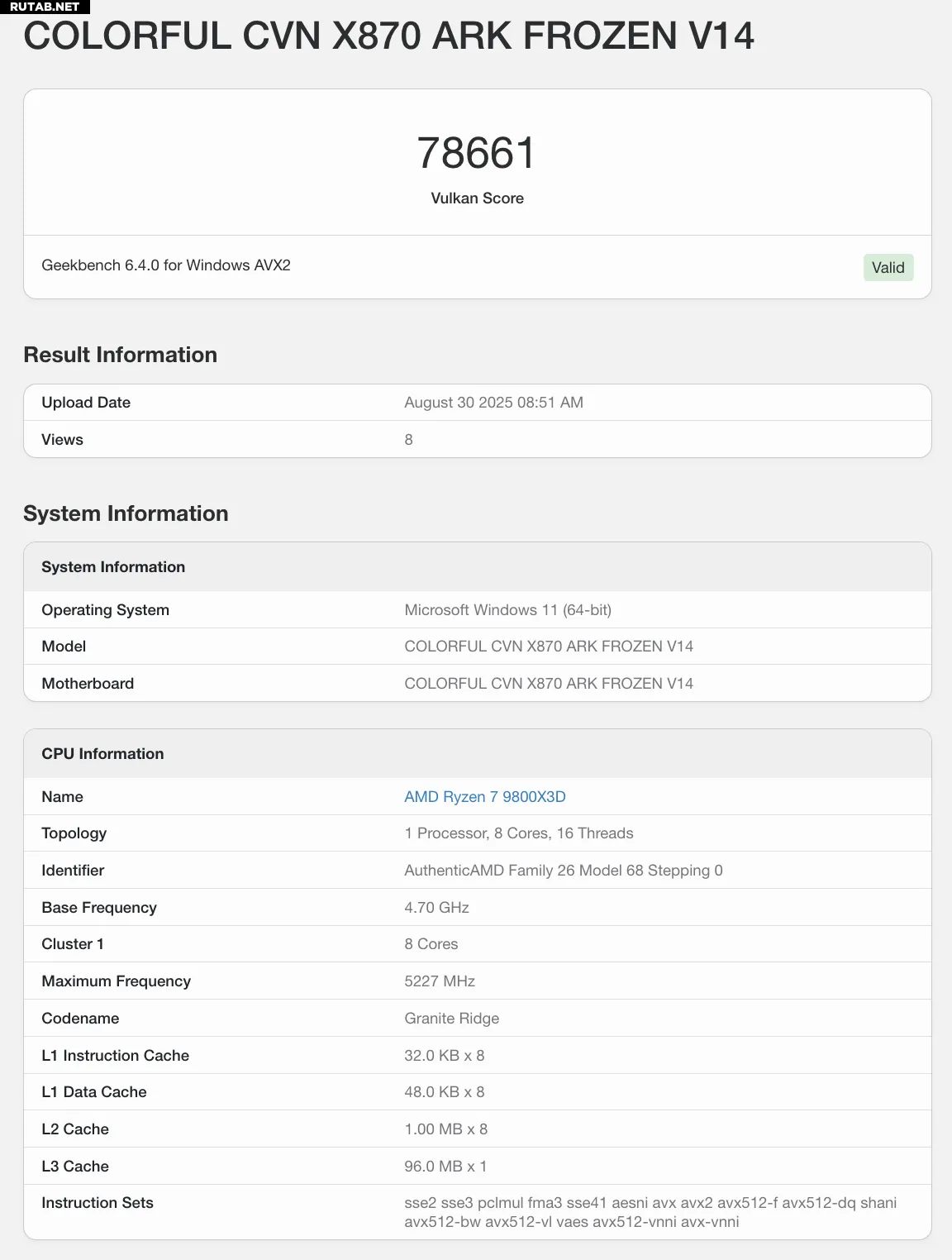
Task: Click the Codename Granite Ridge value
Action: [451, 1018]
